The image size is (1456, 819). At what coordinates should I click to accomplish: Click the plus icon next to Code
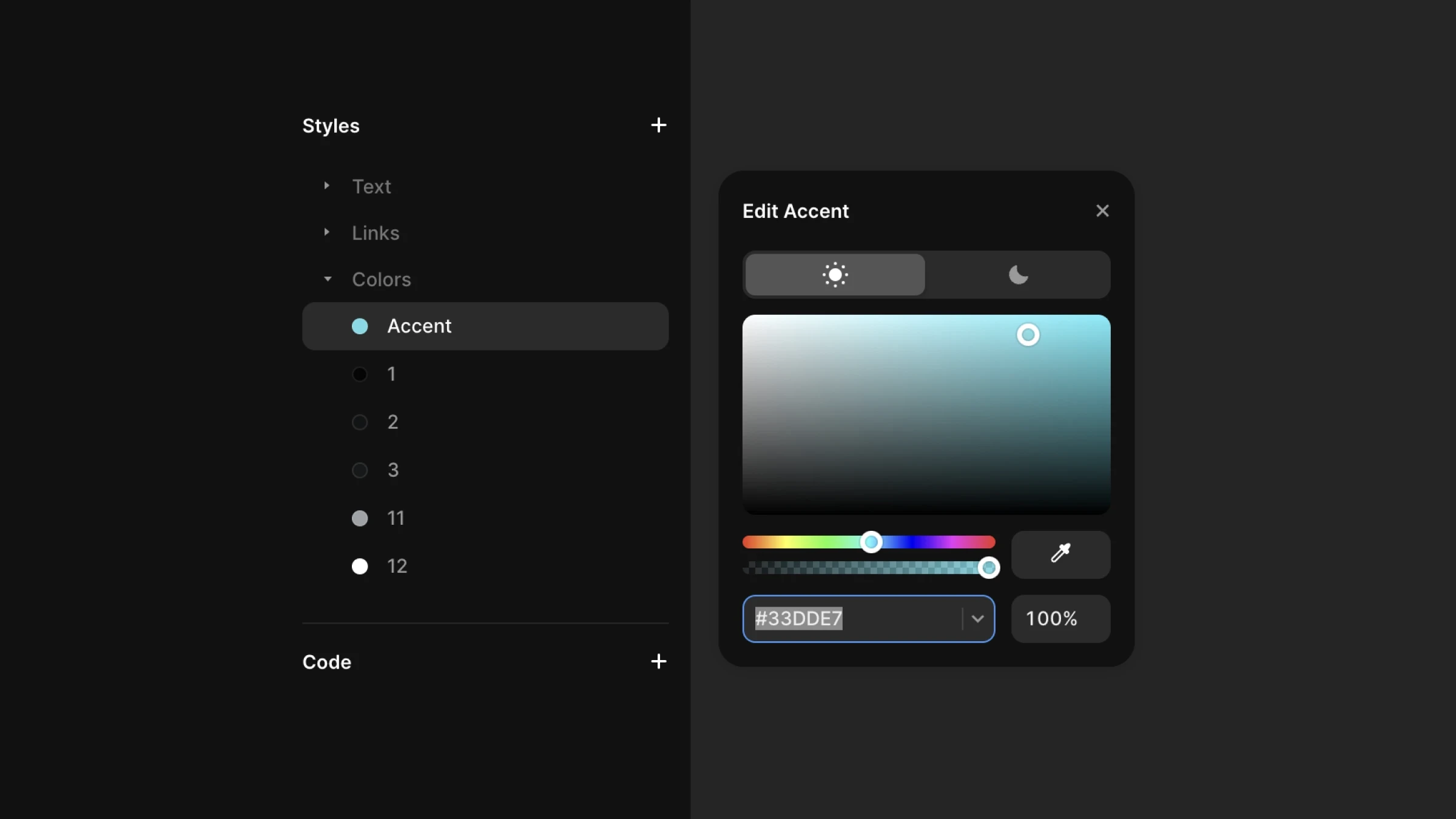pos(658,661)
